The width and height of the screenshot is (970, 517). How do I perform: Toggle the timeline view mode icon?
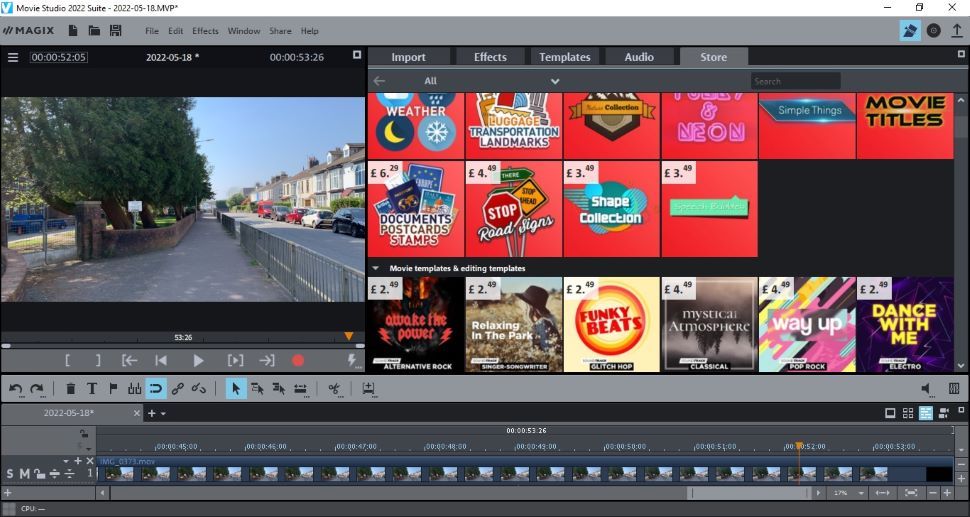click(x=925, y=413)
